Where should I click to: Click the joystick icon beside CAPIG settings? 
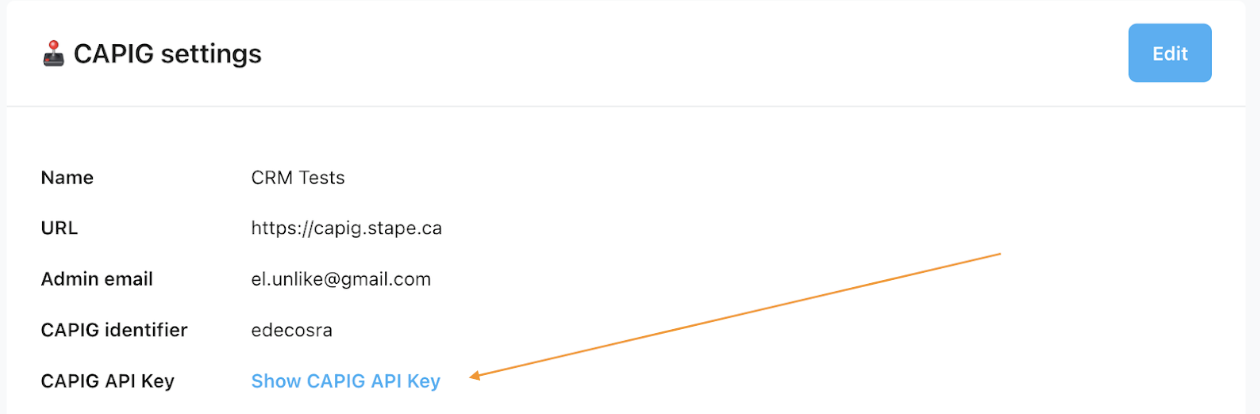tap(53, 53)
